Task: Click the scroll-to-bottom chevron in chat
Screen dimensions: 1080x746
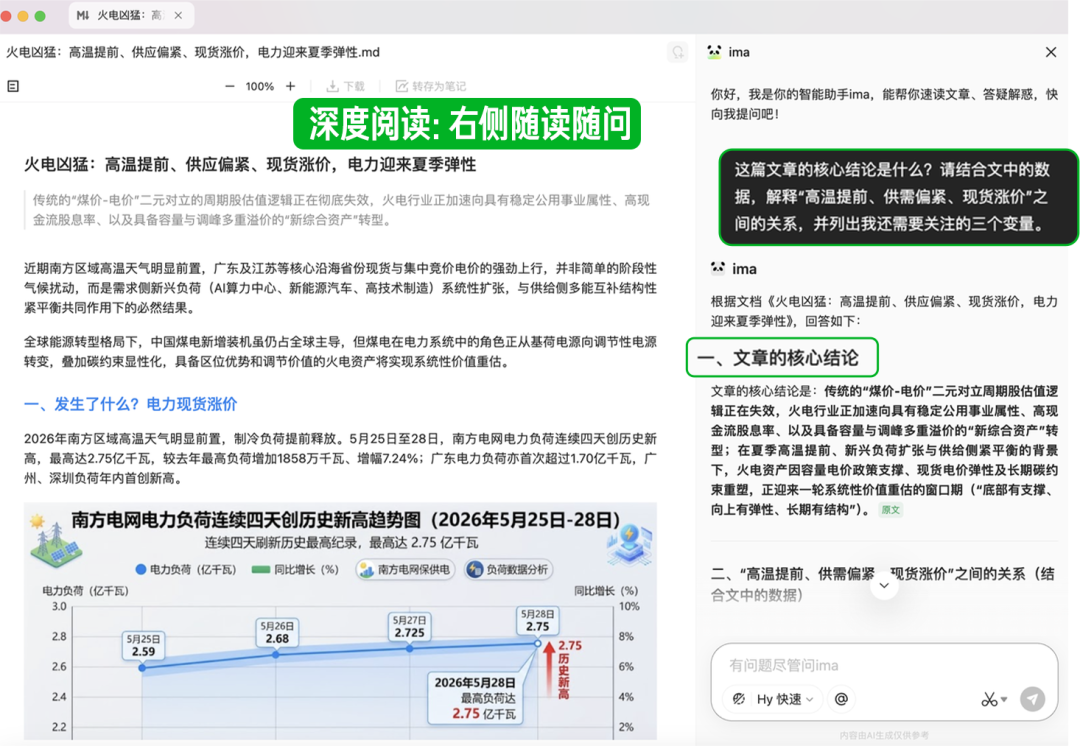Action: [x=884, y=586]
